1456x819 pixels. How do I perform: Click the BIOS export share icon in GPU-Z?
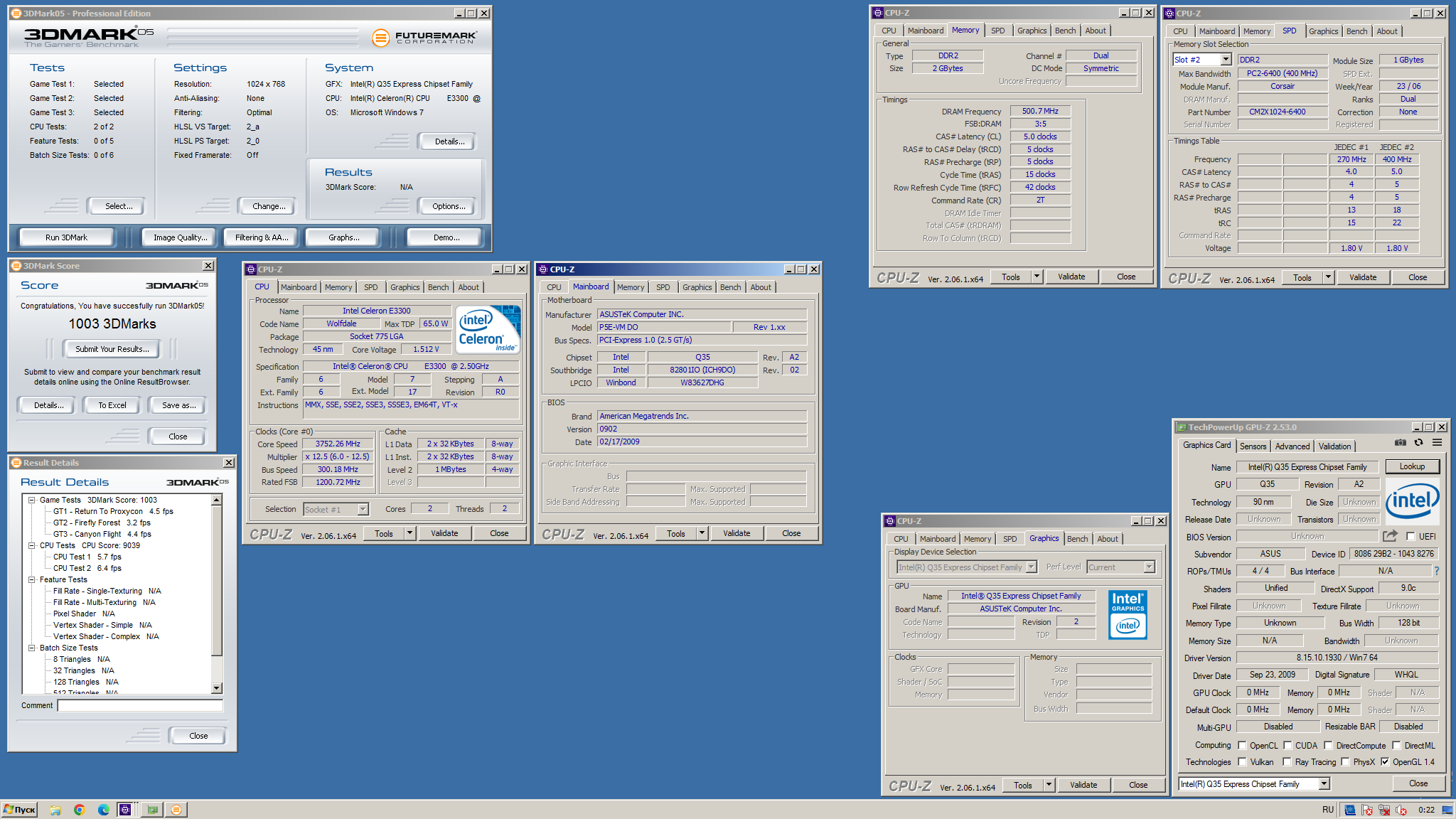point(1390,536)
